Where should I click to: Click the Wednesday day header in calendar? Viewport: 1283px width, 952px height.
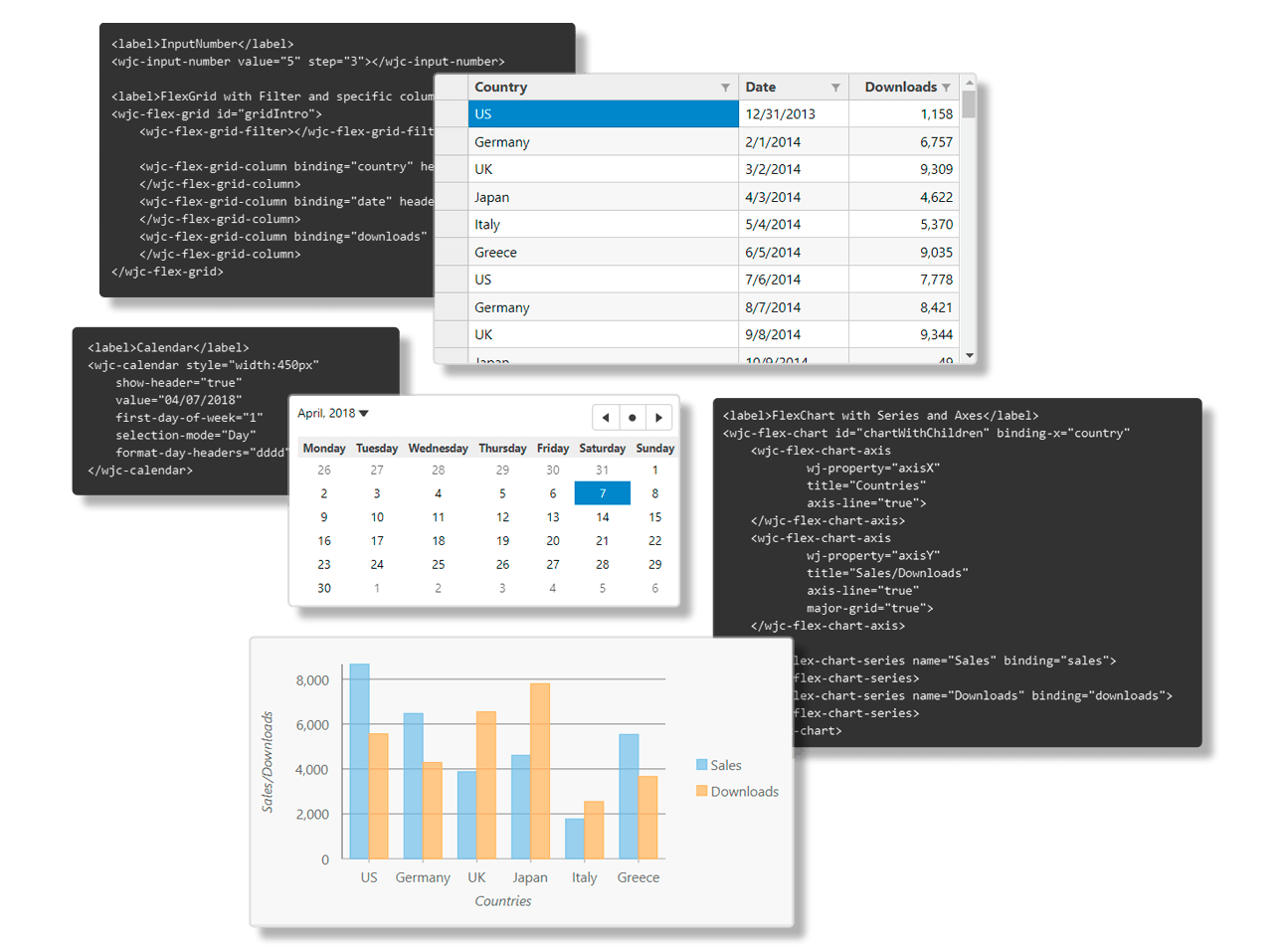tap(439, 448)
